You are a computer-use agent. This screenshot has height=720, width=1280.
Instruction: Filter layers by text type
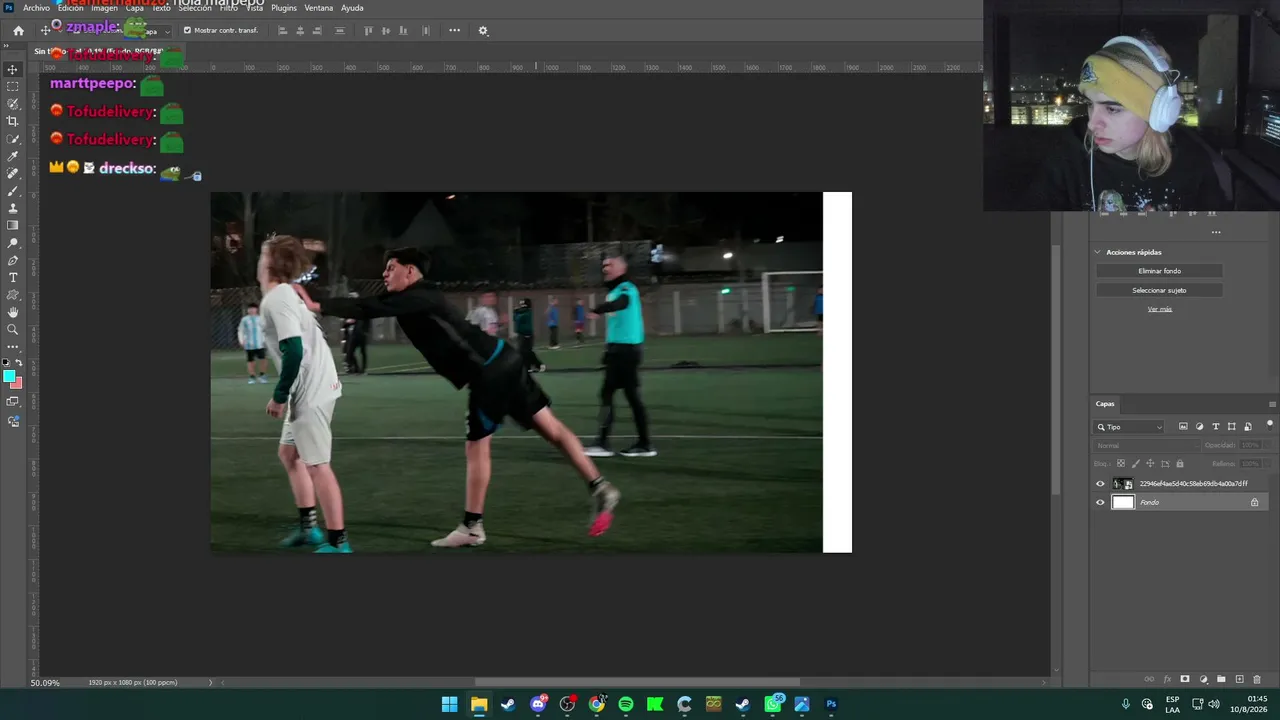(1216, 427)
